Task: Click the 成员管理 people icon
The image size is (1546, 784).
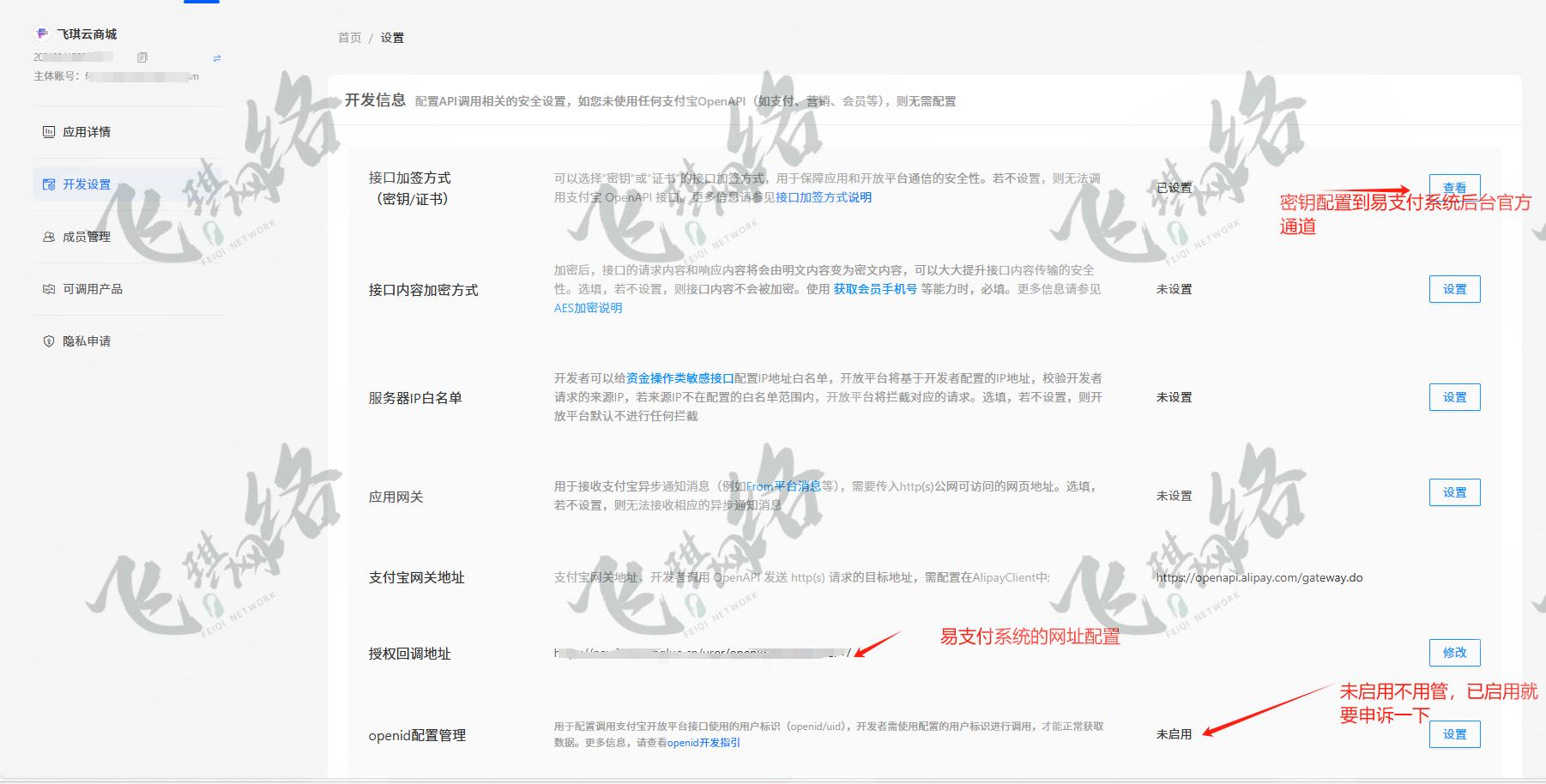Action: pos(49,236)
